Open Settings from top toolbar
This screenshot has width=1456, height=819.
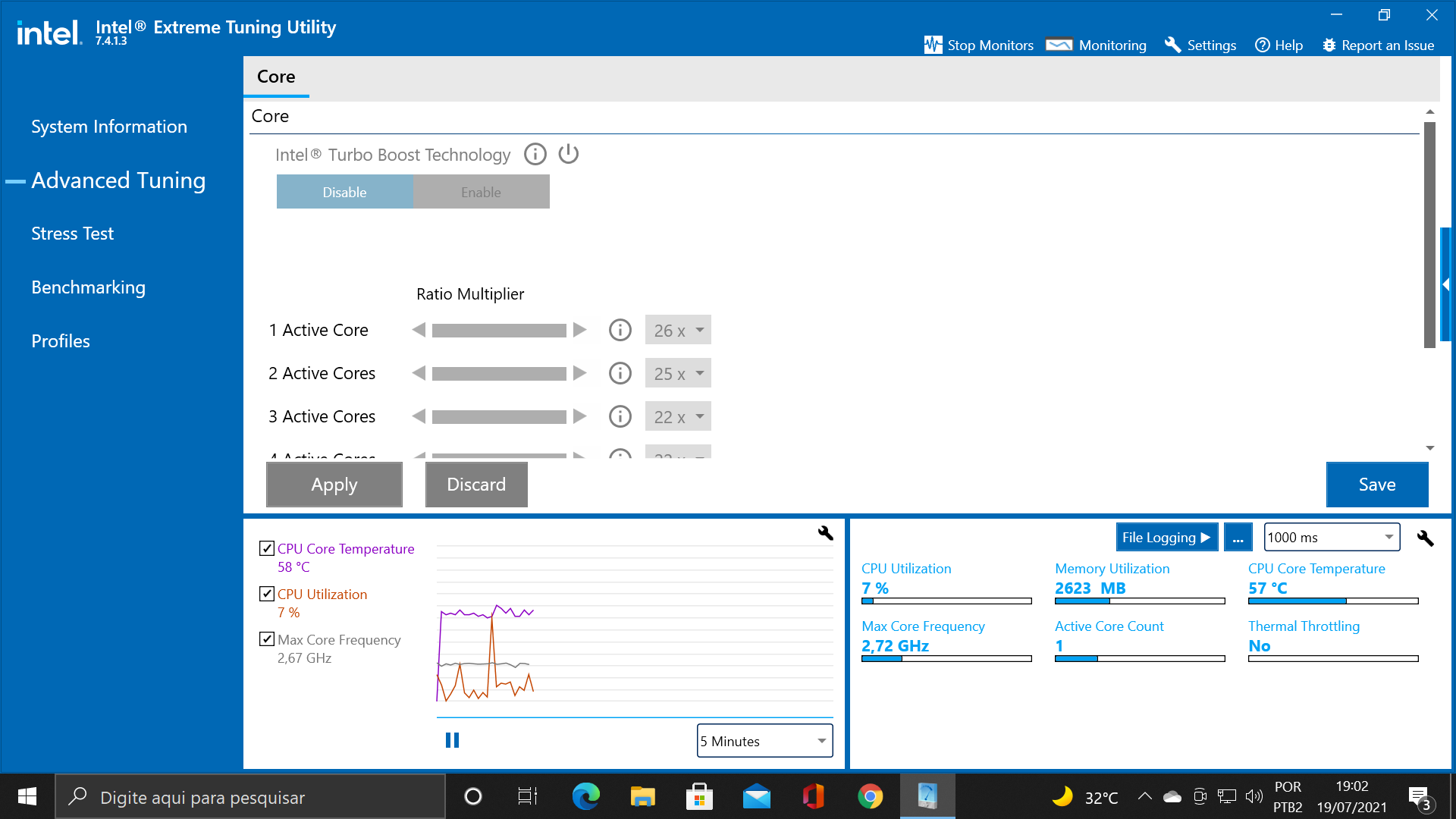click(x=1200, y=45)
